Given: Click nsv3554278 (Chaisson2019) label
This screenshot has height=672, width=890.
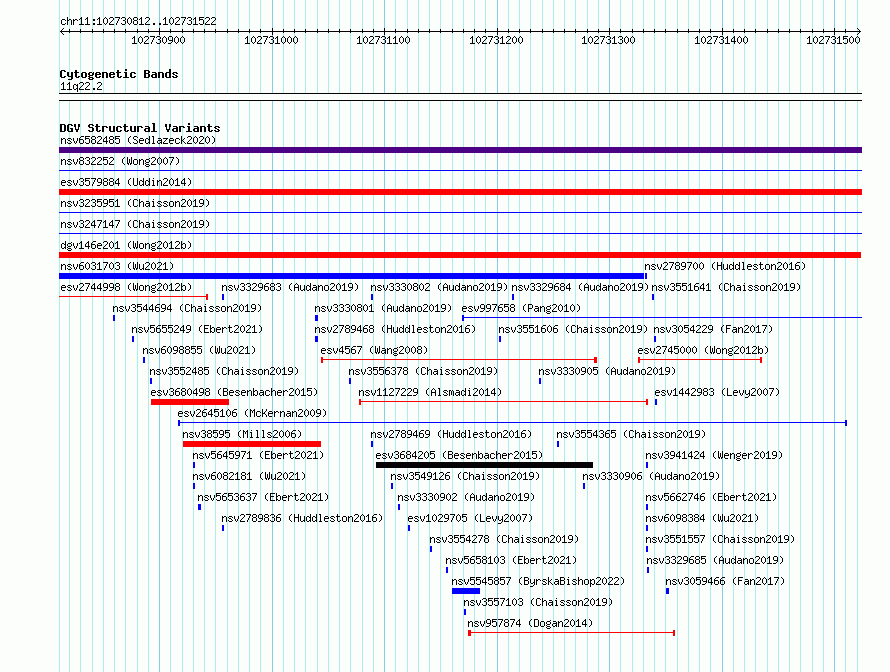Looking at the screenshot, I should pos(504,539).
